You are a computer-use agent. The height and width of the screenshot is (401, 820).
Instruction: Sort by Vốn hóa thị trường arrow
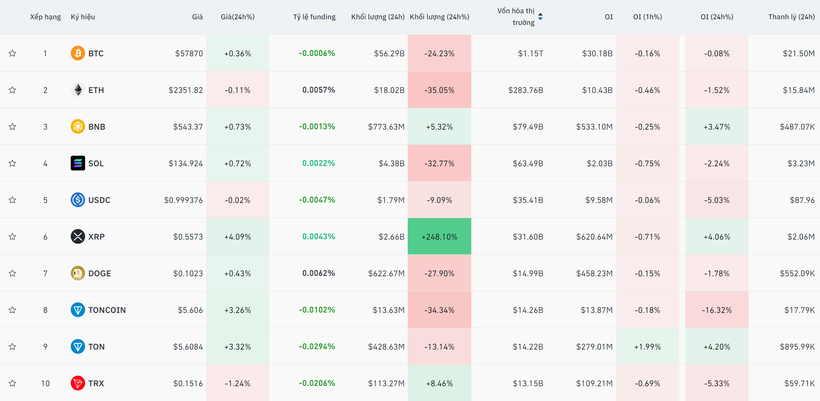(x=541, y=17)
